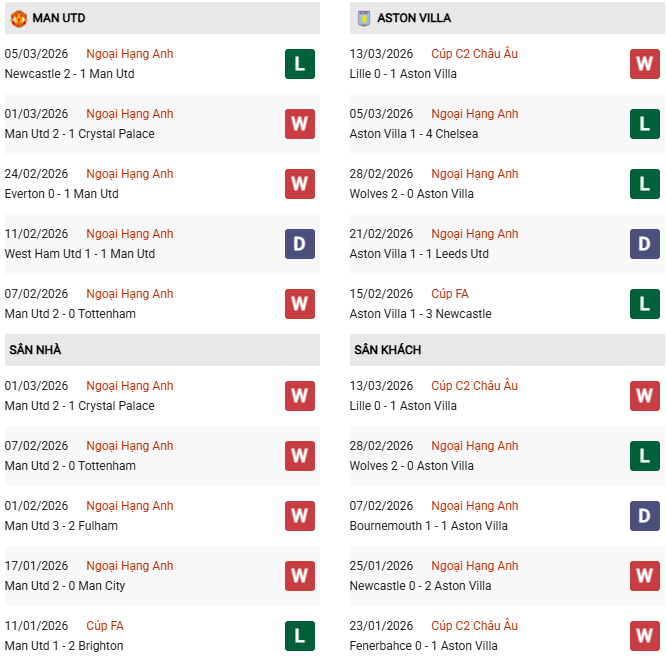Click L badge for Man Utd 1-2 Brighton
666x659 pixels.
299,636
